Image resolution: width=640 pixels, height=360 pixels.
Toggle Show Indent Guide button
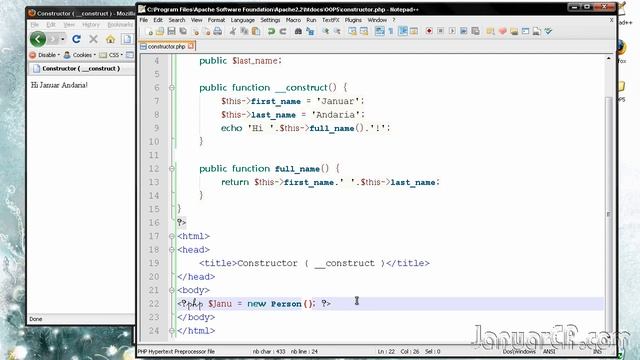tap(403, 31)
